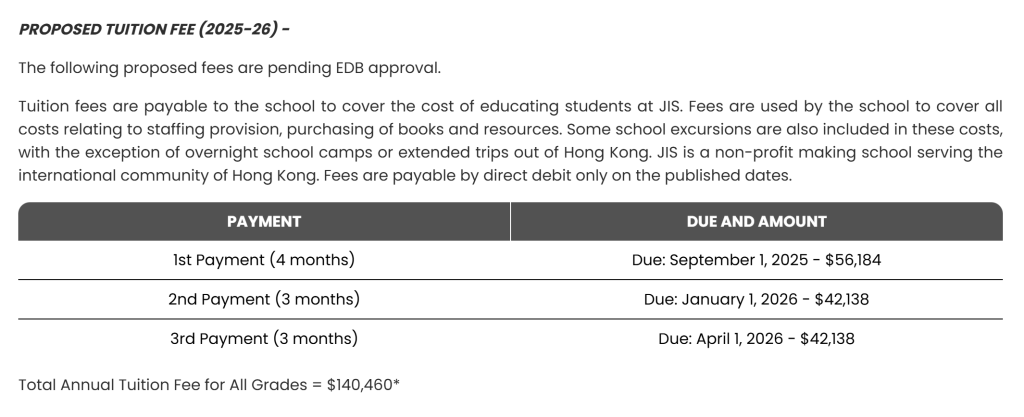Click the $140,460 total amount
The image size is (1024, 417).
point(359,383)
